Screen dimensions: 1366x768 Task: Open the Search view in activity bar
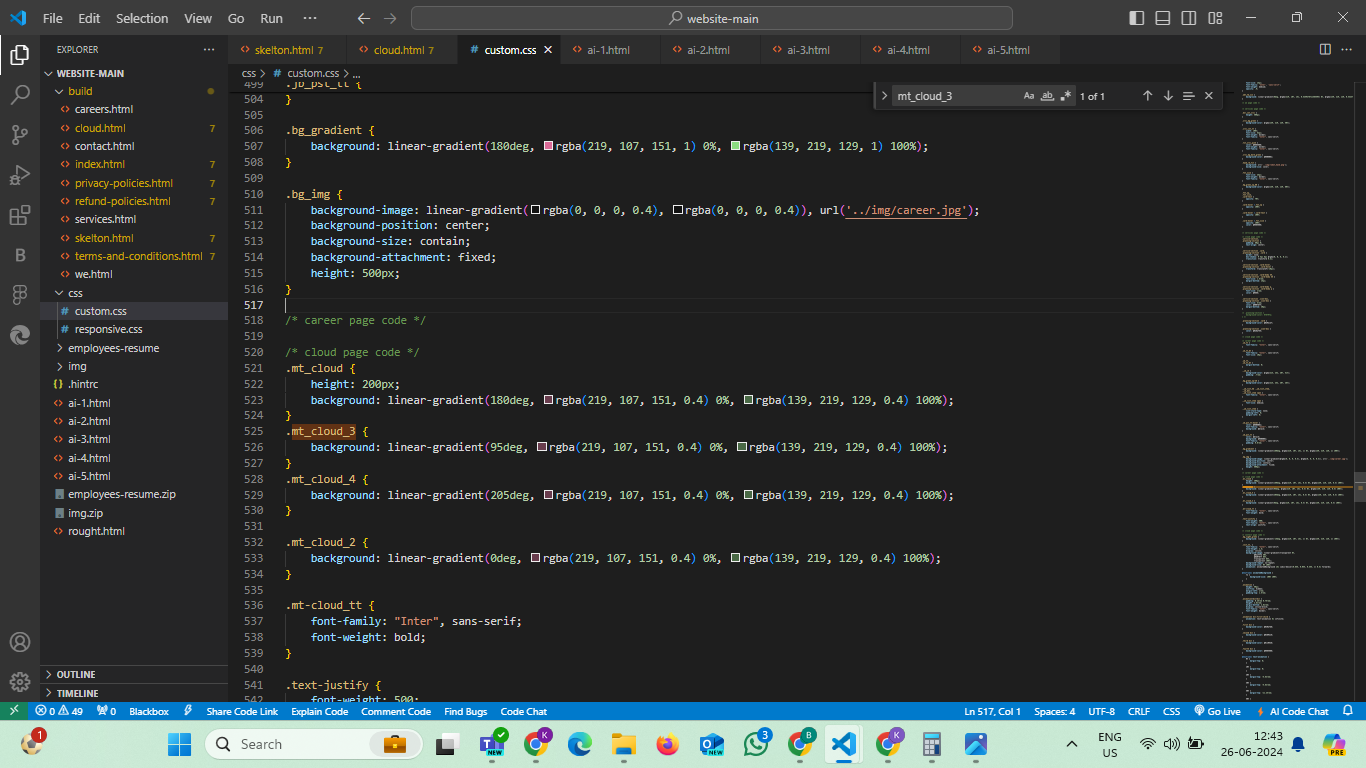tap(20, 95)
